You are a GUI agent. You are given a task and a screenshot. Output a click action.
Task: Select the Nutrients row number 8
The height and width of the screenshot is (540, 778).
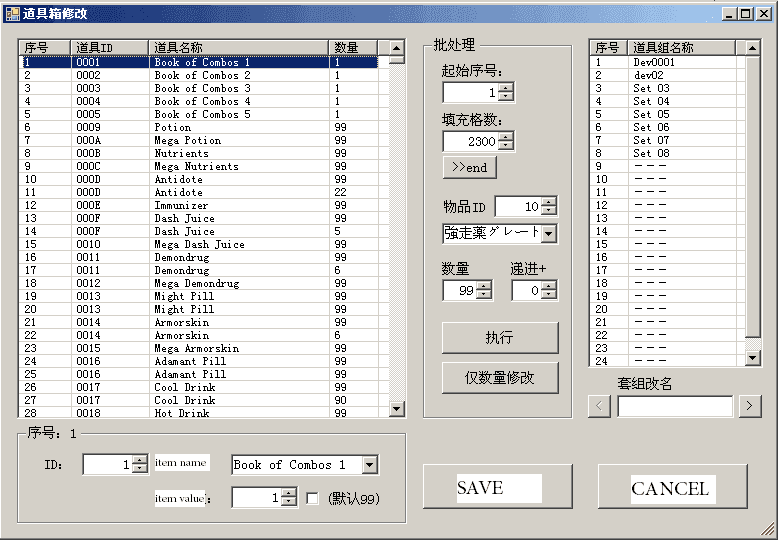[198, 153]
